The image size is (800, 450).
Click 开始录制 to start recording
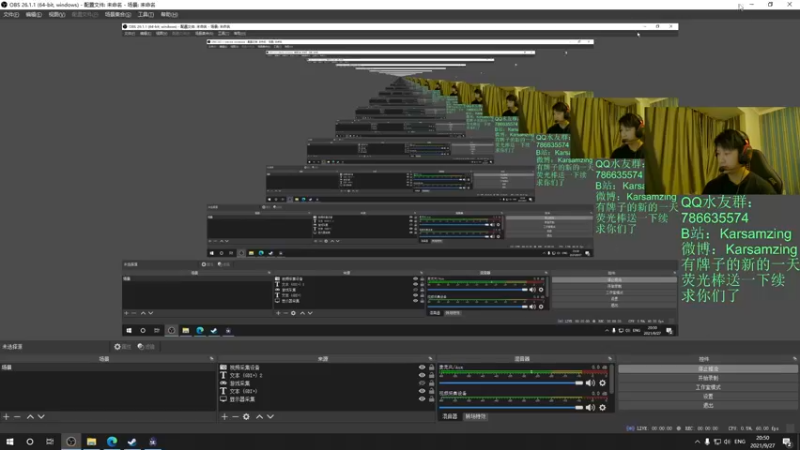708,378
